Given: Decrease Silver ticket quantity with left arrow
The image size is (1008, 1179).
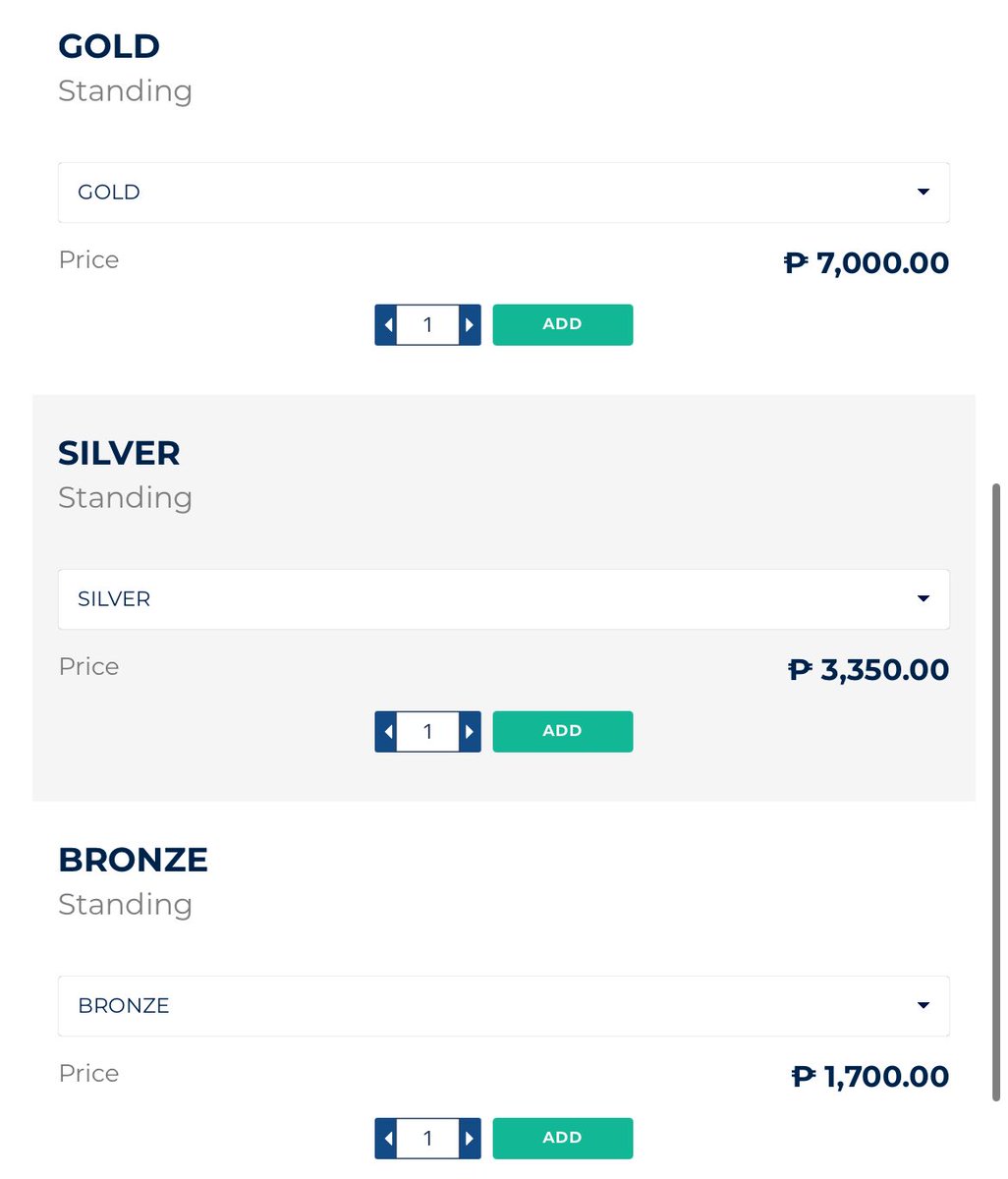Looking at the screenshot, I should (386, 732).
